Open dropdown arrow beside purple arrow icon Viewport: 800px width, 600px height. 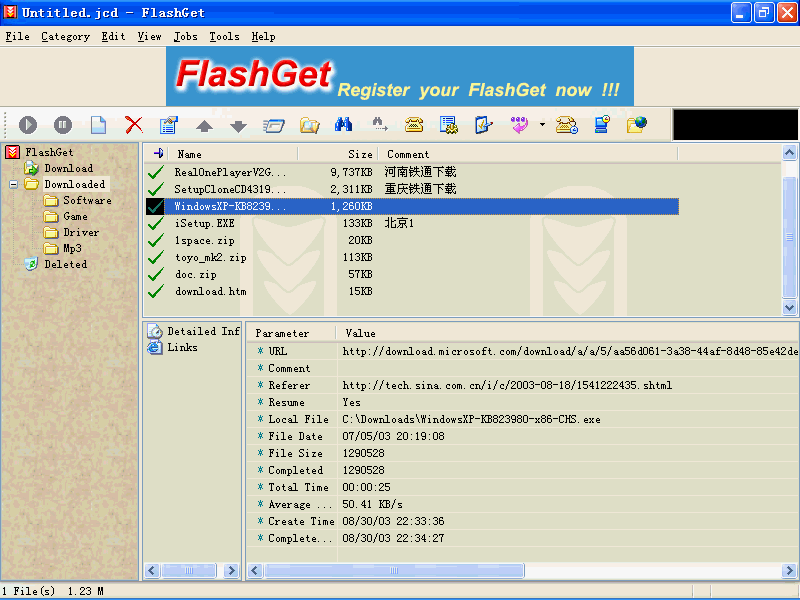[x=542, y=124]
